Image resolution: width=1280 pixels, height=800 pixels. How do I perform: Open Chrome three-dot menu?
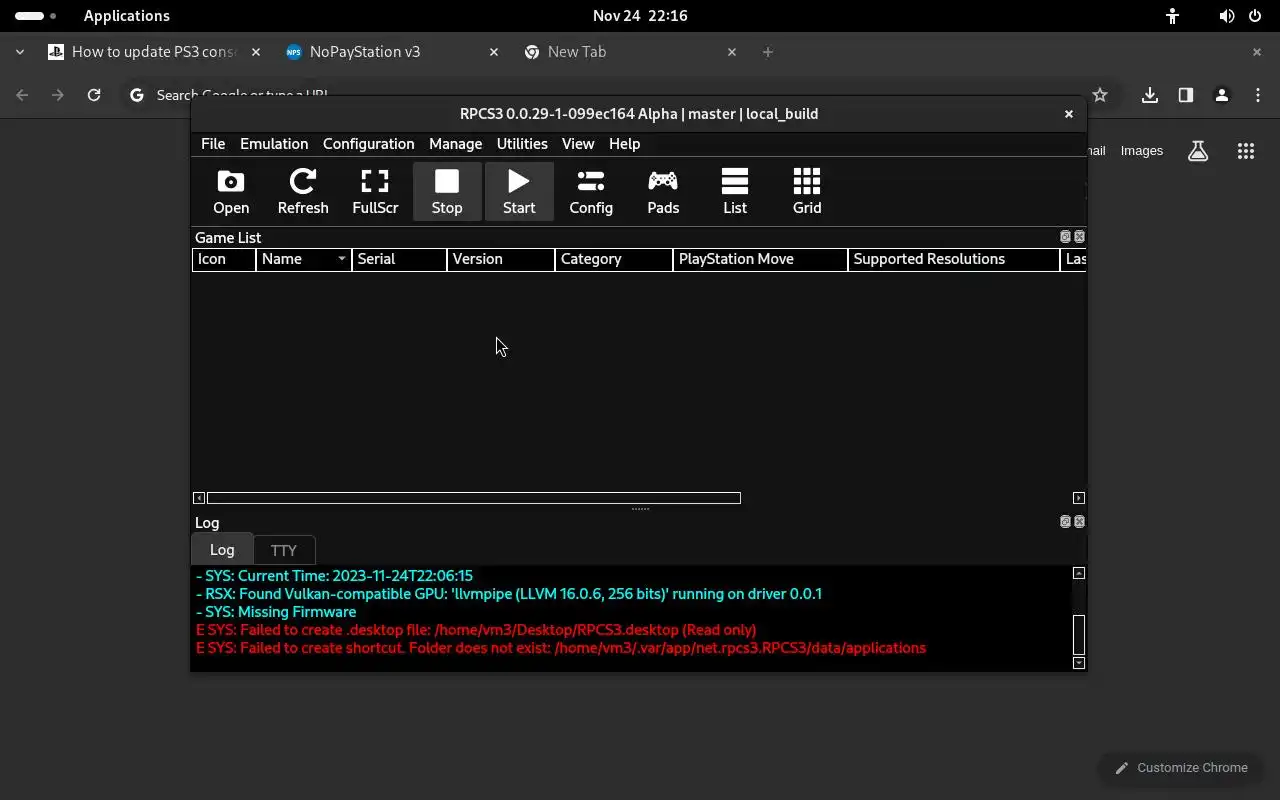[x=1258, y=95]
